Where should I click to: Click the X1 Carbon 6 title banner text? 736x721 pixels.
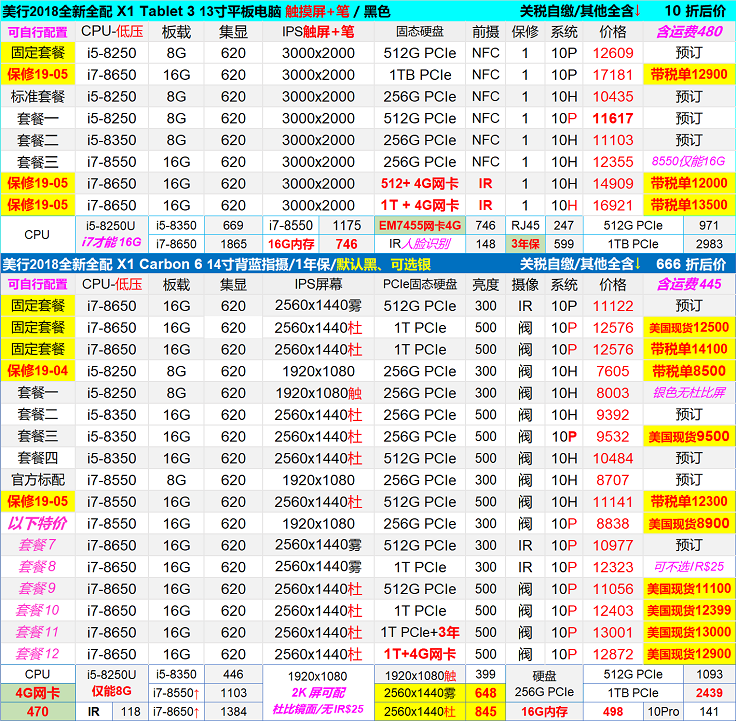pyautogui.click(x=216, y=264)
